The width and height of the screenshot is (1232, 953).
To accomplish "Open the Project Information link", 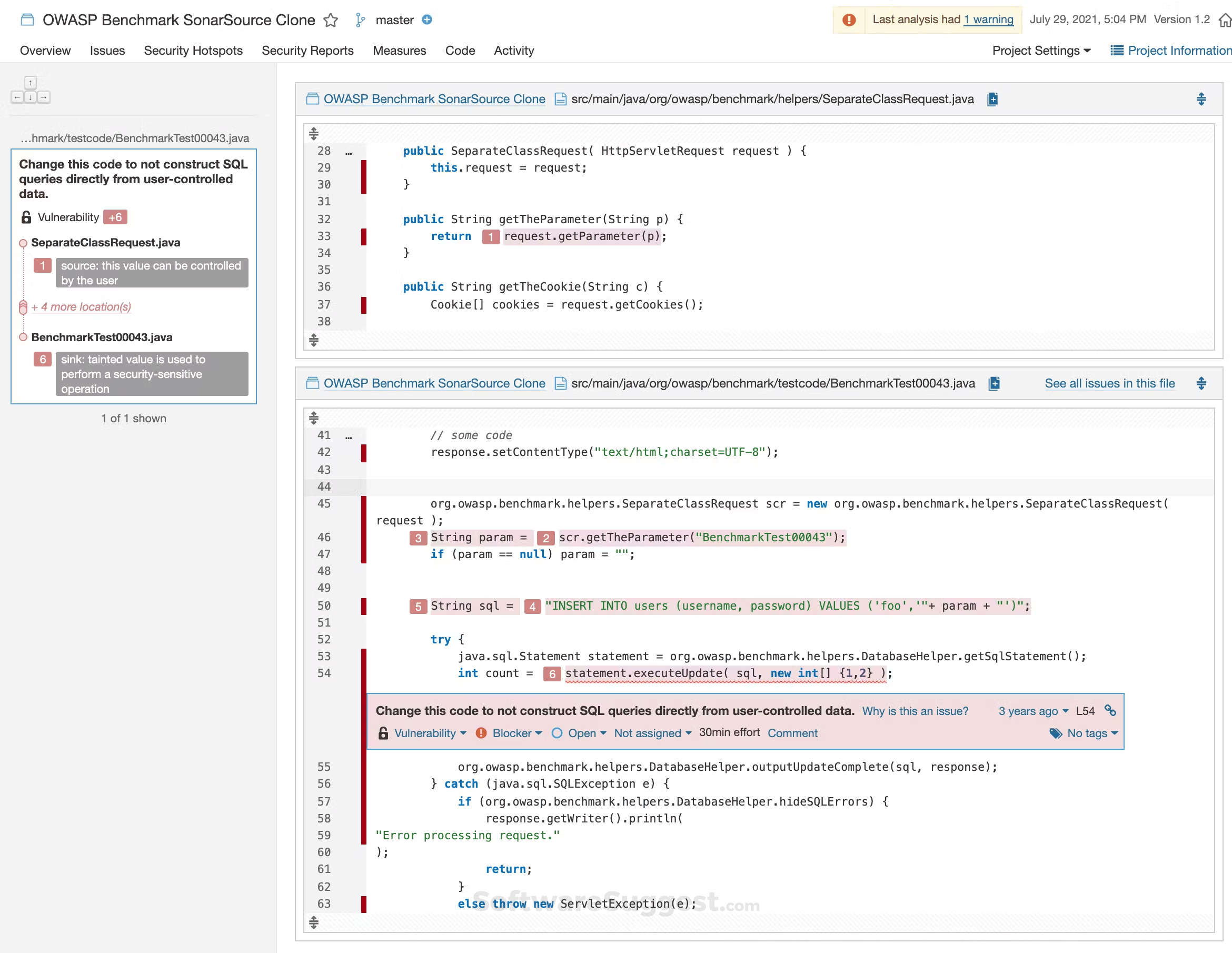I will pyautogui.click(x=1179, y=51).
